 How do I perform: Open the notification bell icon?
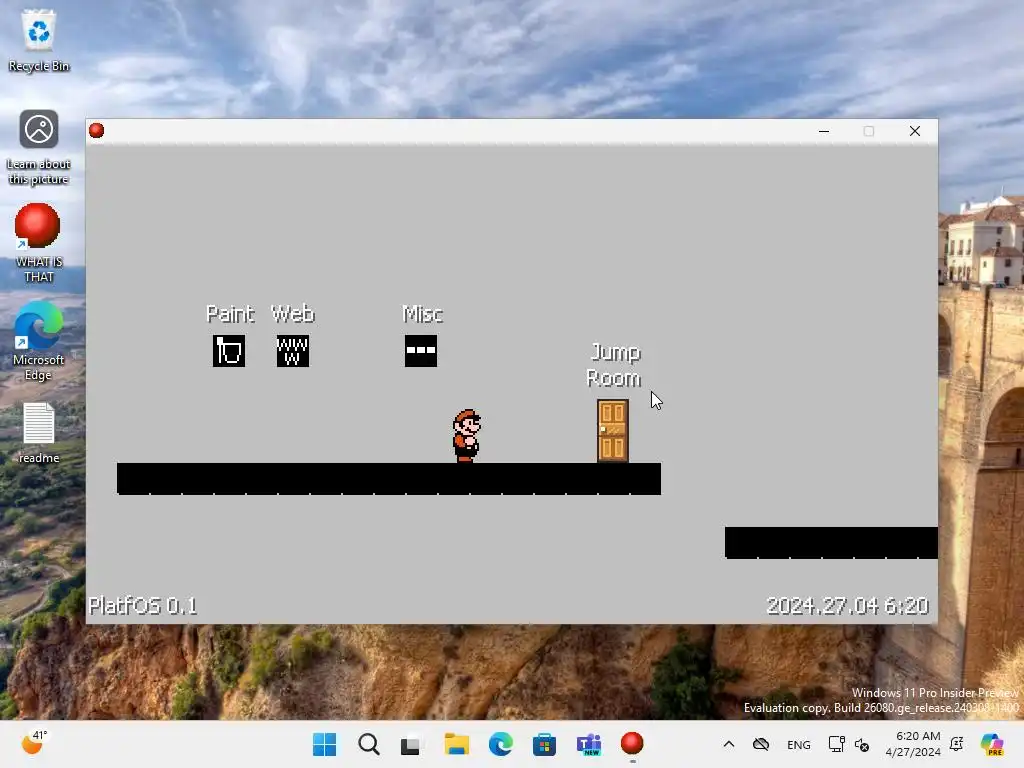point(957,744)
